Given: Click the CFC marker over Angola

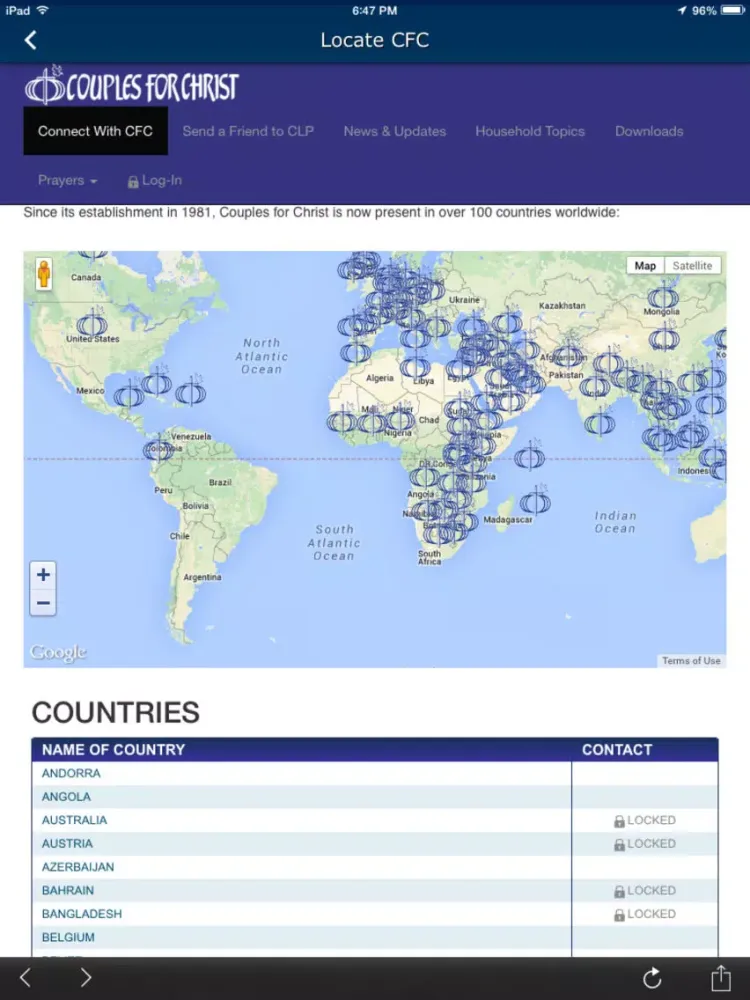Looking at the screenshot, I should [x=423, y=475].
